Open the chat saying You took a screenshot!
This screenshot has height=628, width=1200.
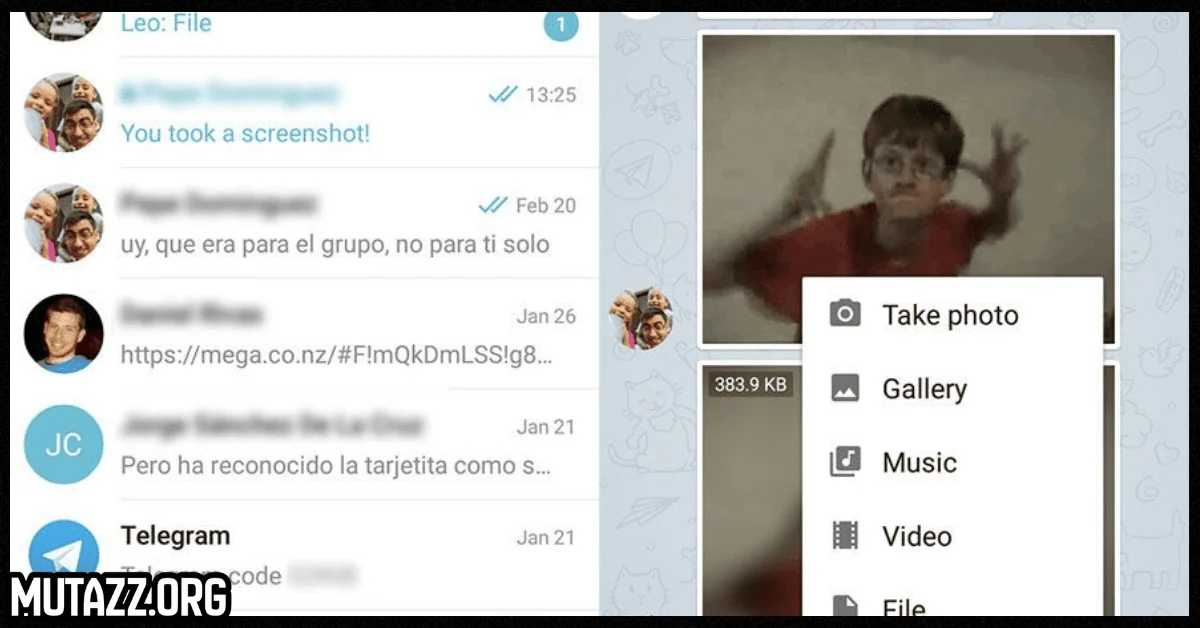245,133
